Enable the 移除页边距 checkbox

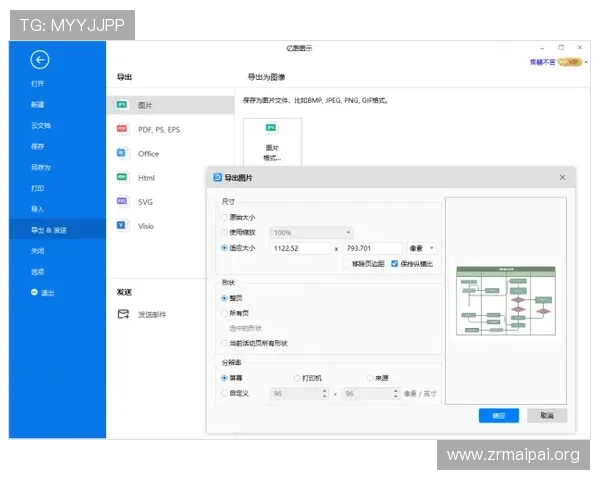click(x=346, y=264)
